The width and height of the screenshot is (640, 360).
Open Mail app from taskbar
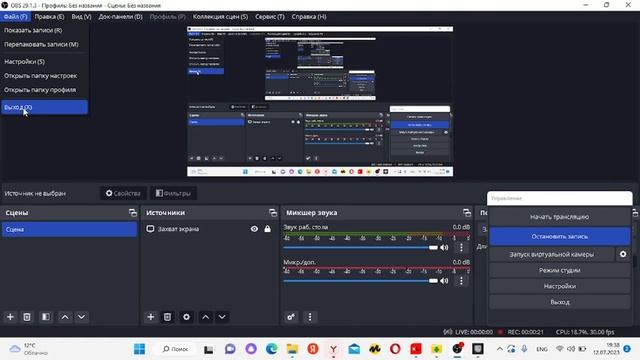click(x=354, y=349)
